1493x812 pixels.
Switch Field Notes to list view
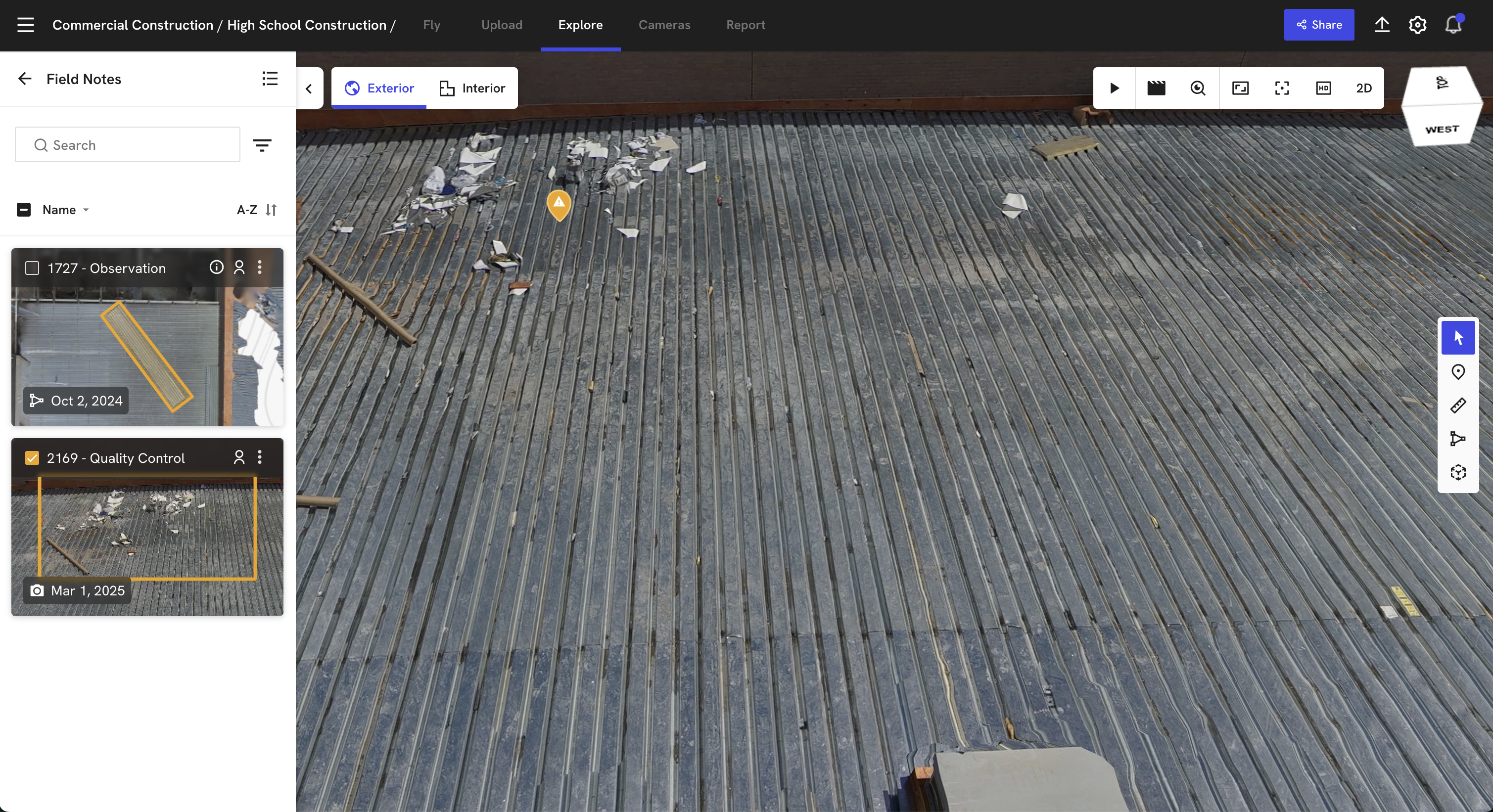270,79
